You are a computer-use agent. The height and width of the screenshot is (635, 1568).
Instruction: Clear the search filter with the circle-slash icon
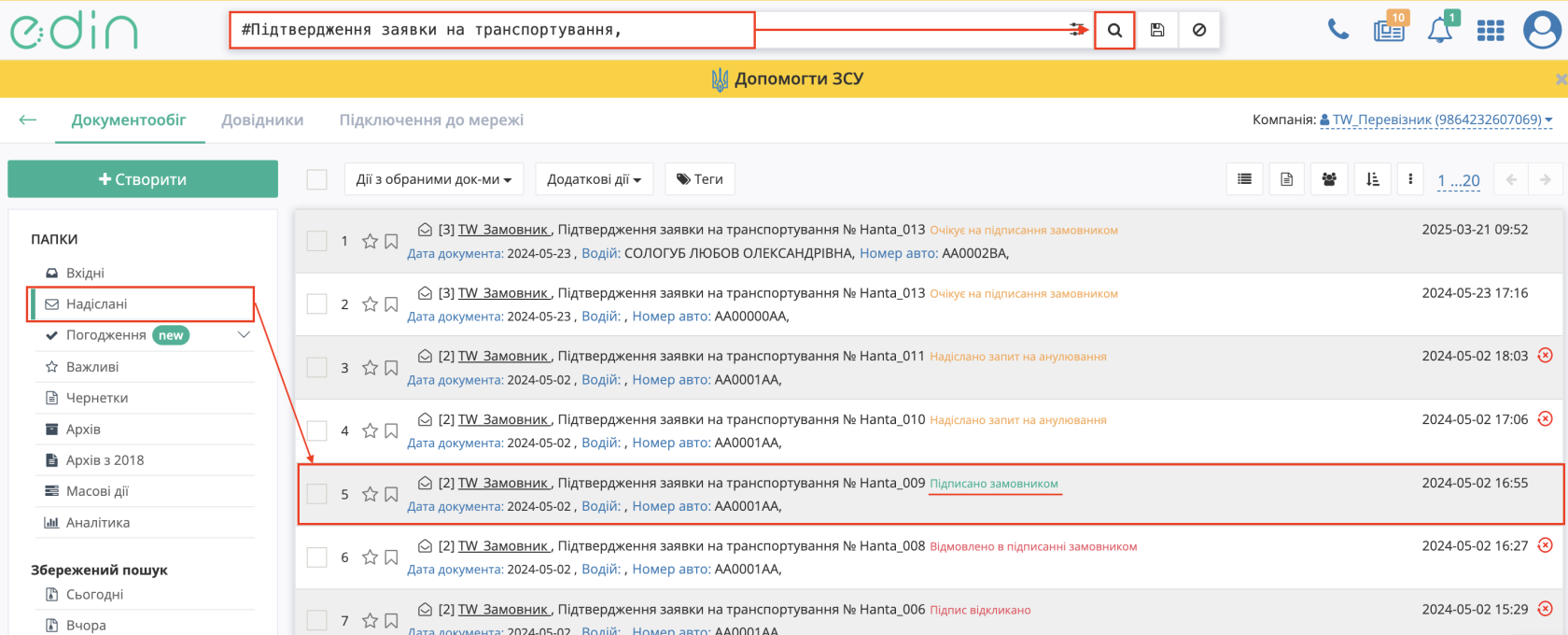tap(1199, 30)
